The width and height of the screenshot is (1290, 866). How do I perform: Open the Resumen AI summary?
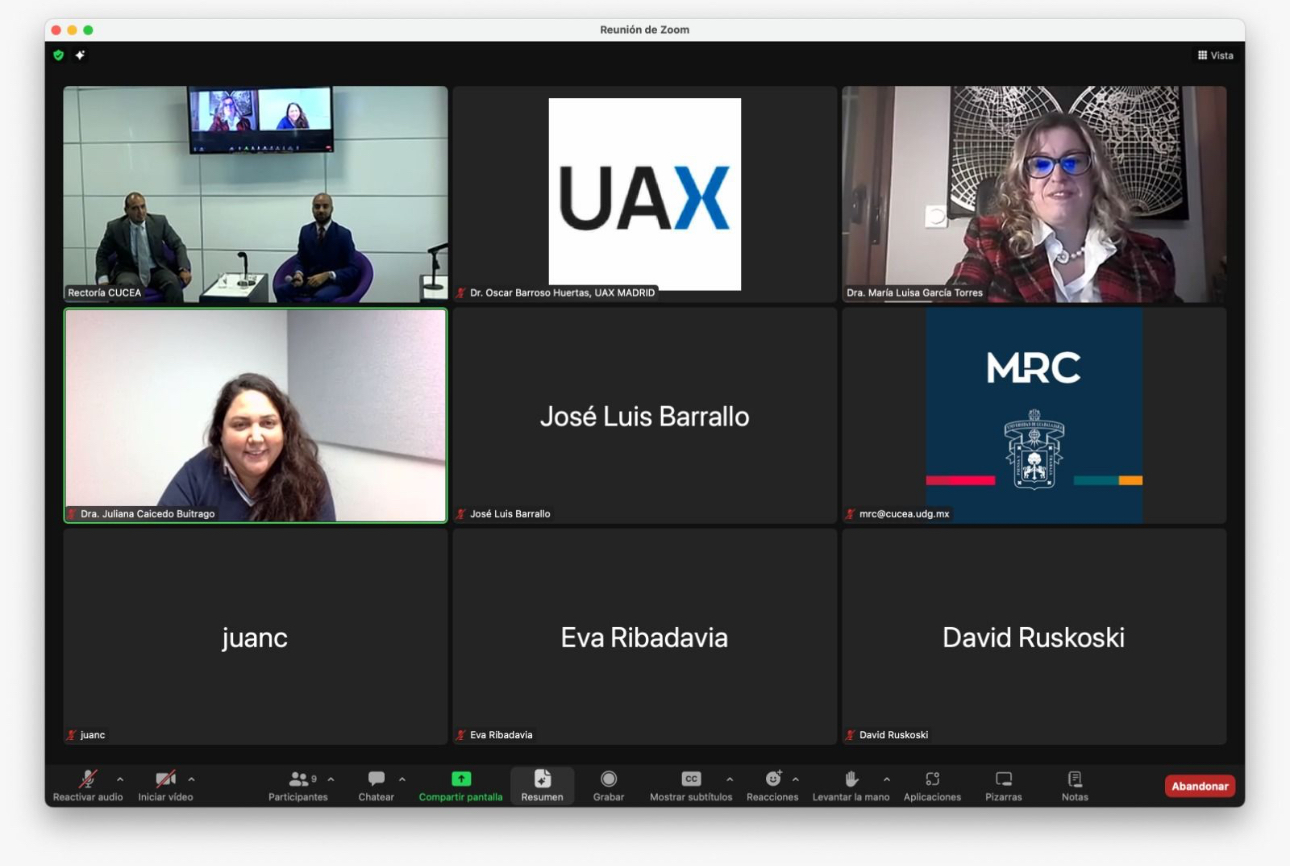(542, 786)
